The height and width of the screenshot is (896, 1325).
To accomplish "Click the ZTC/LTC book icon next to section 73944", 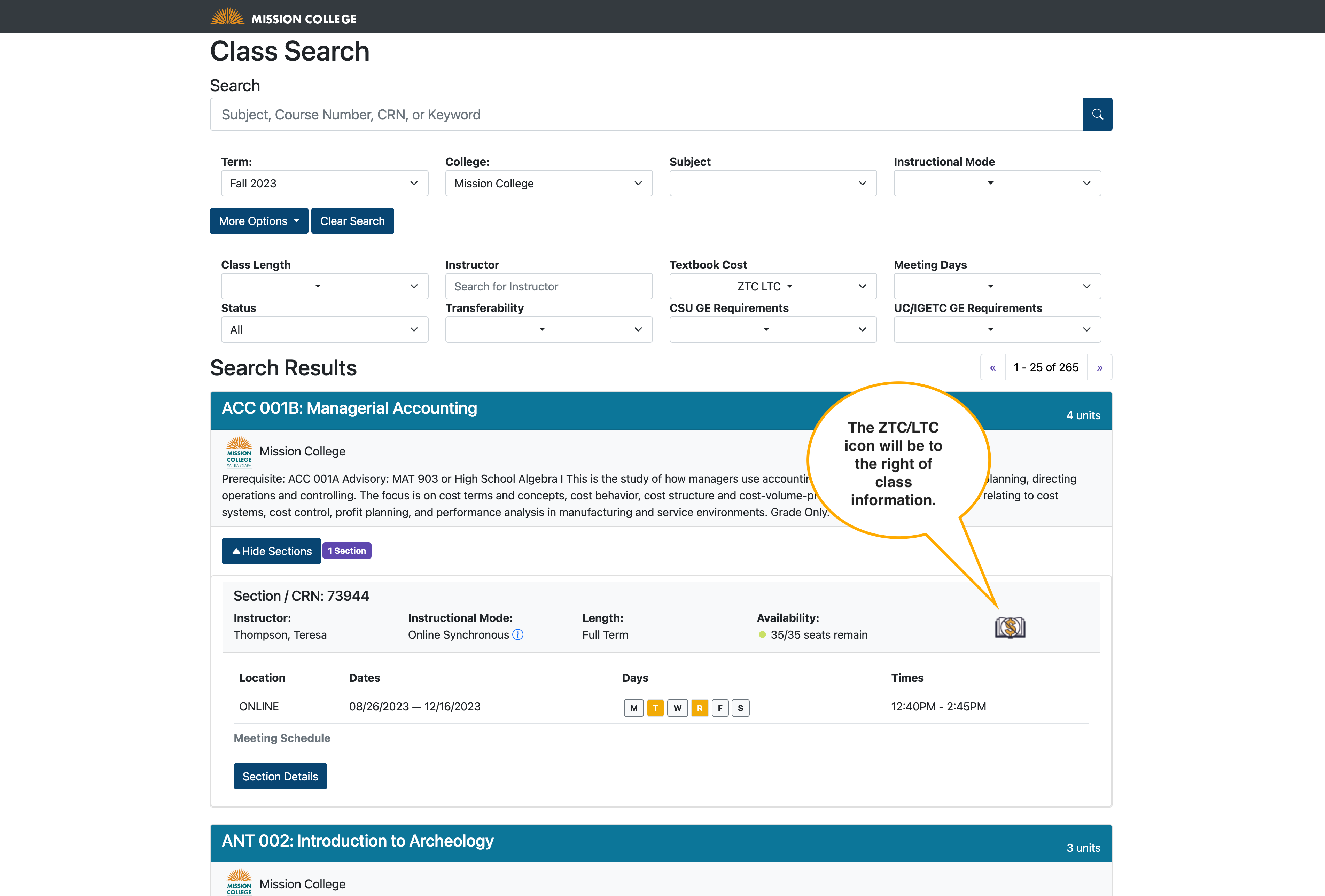I will [x=1010, y=627].
